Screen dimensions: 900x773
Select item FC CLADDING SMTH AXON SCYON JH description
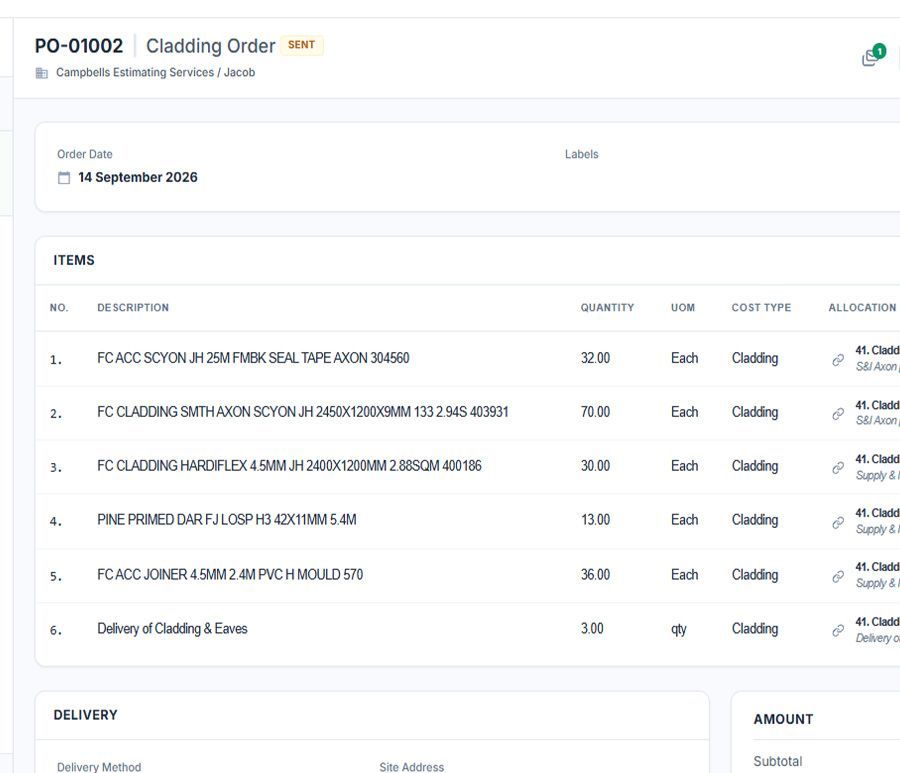302,412
